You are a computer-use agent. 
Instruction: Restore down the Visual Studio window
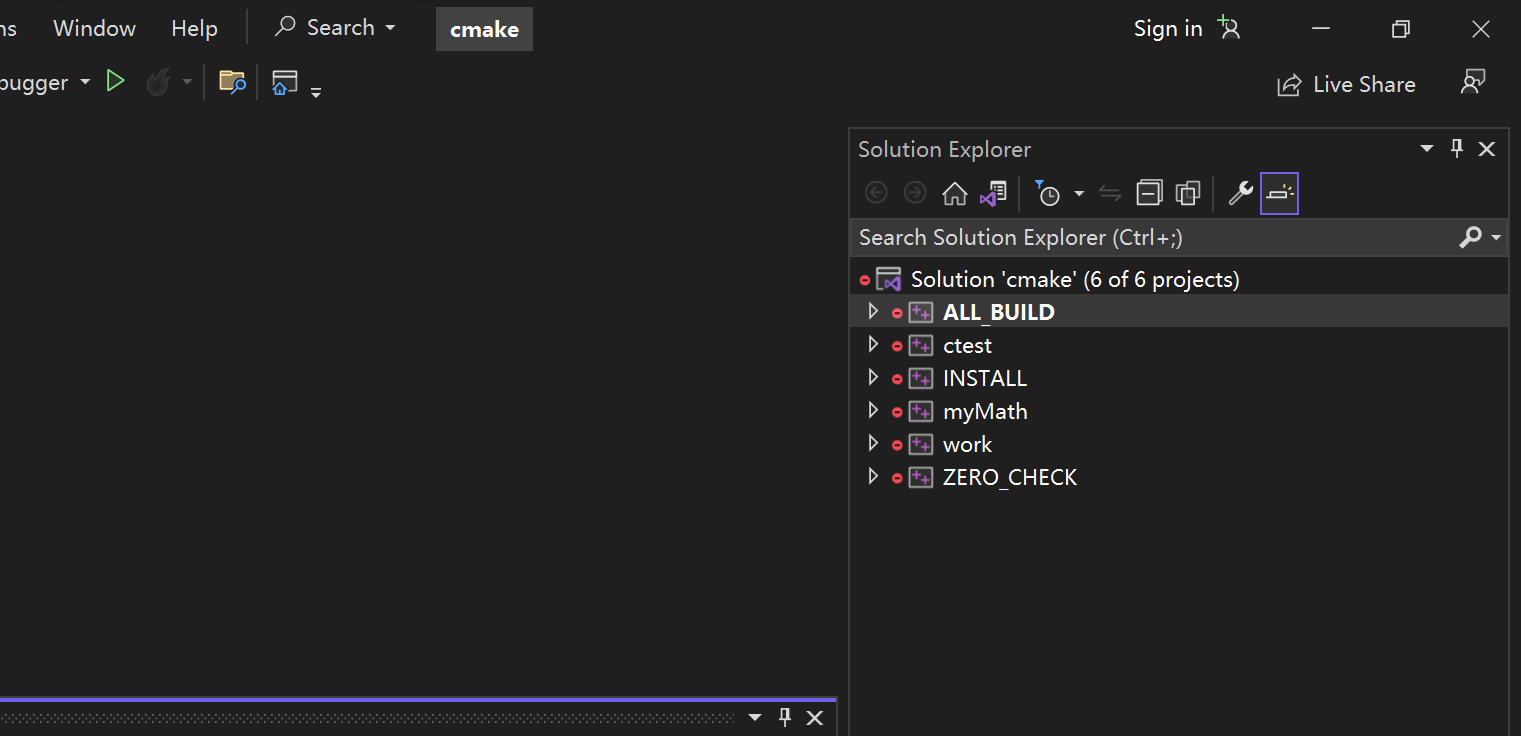pos(1401,29)
